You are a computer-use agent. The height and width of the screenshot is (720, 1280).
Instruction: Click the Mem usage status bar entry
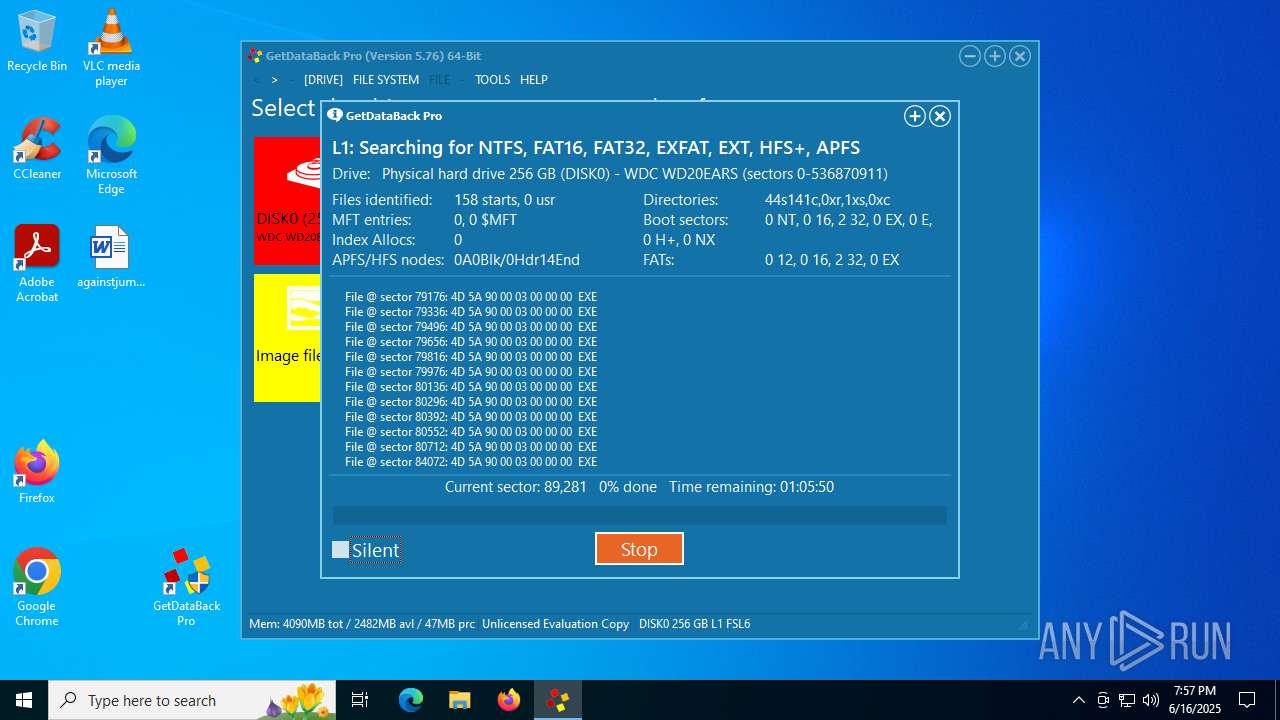click(x=362, y=624)
